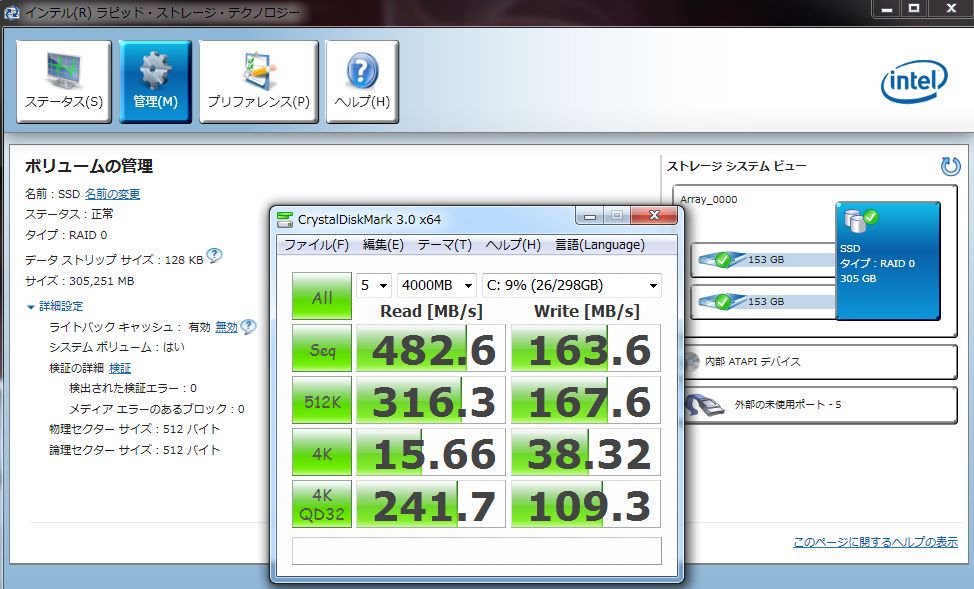The width and height of the screenshot is (974, 589).
Task: Click the 4K read value 15.66
Action: tap(430, 452)
